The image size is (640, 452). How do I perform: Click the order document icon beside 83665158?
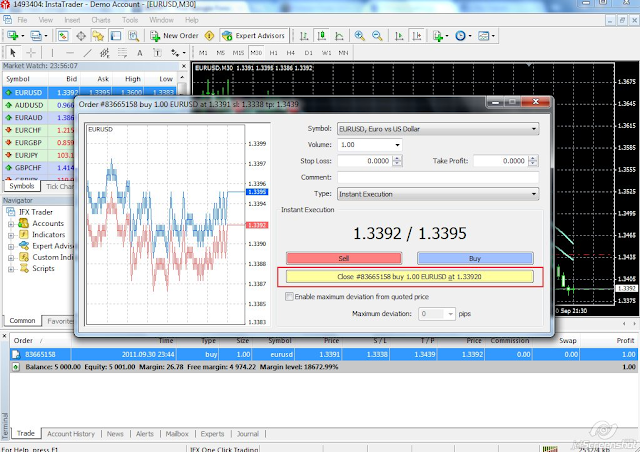point(16,354)
